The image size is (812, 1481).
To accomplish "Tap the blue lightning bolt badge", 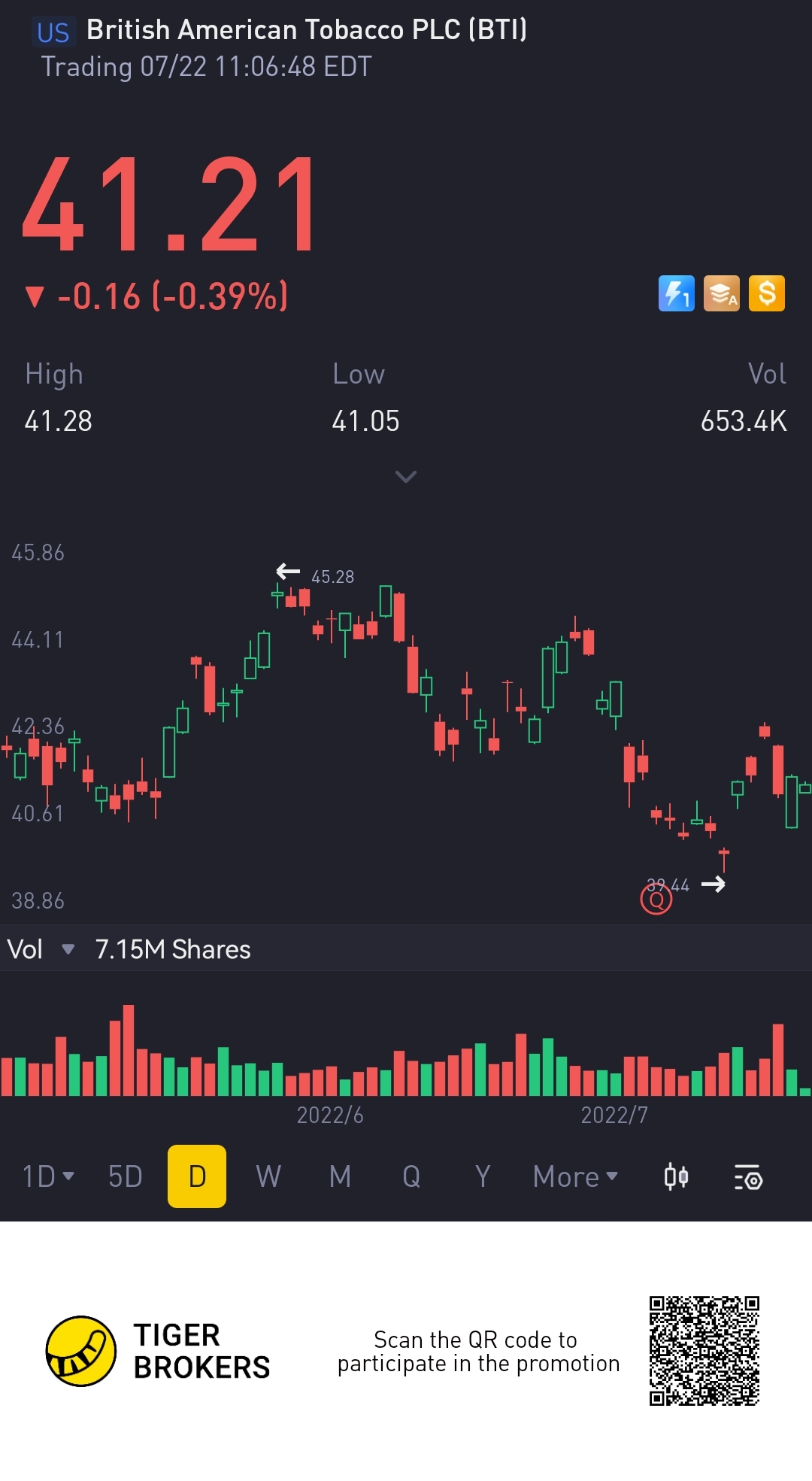I will (676, 293).
